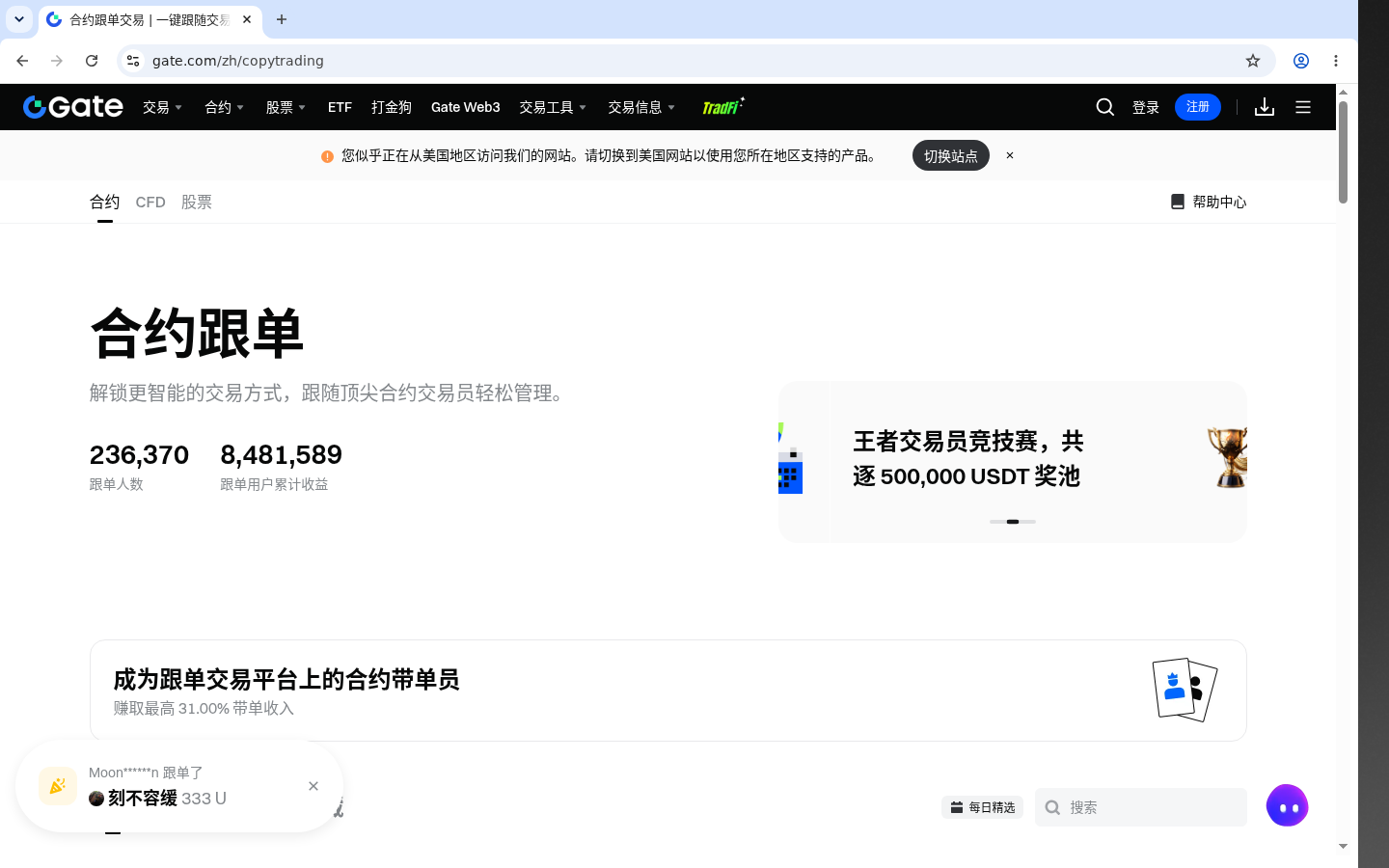Screen dimensions: 1389x868
Task: Expand the 交易工具 nav dropdown
Action: coord(554,107)
